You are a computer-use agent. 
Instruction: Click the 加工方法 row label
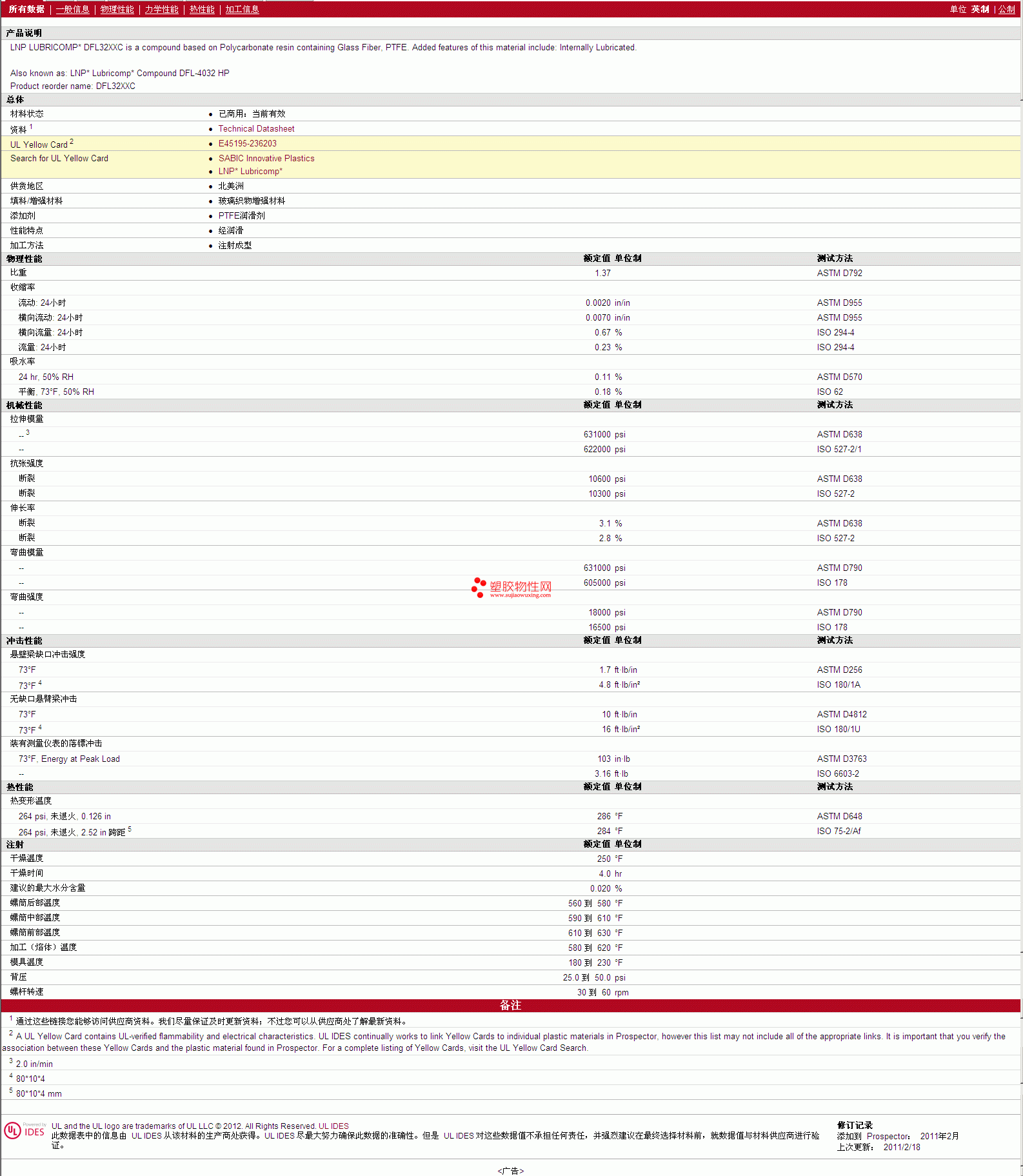point(26,246)
